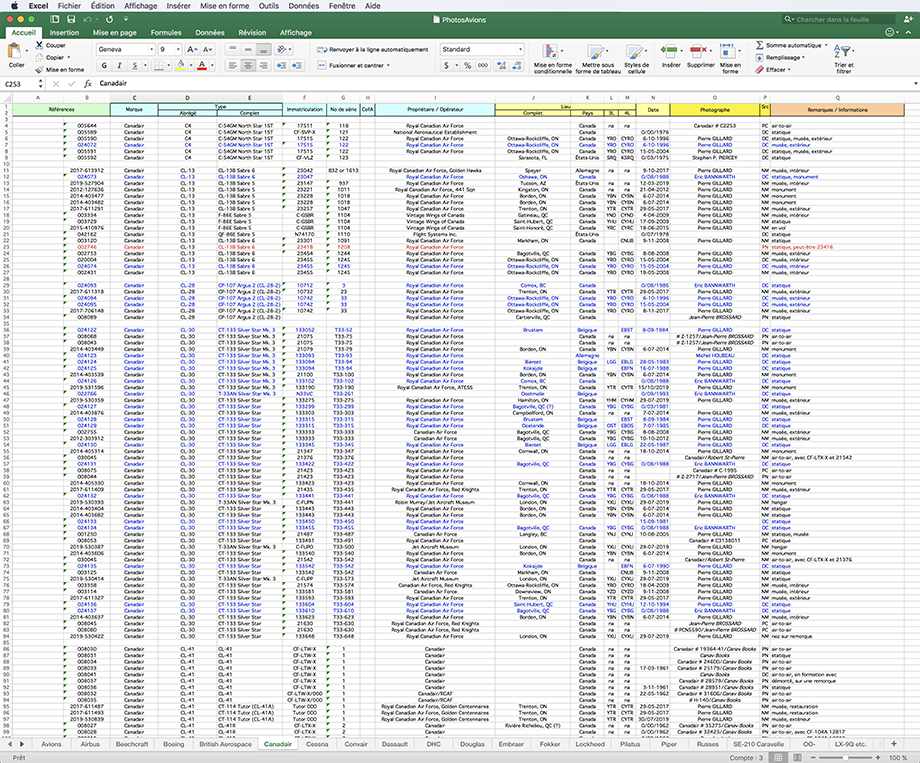Click the Supprimer cells icon
920x763 pixels.
coord(698,51)
